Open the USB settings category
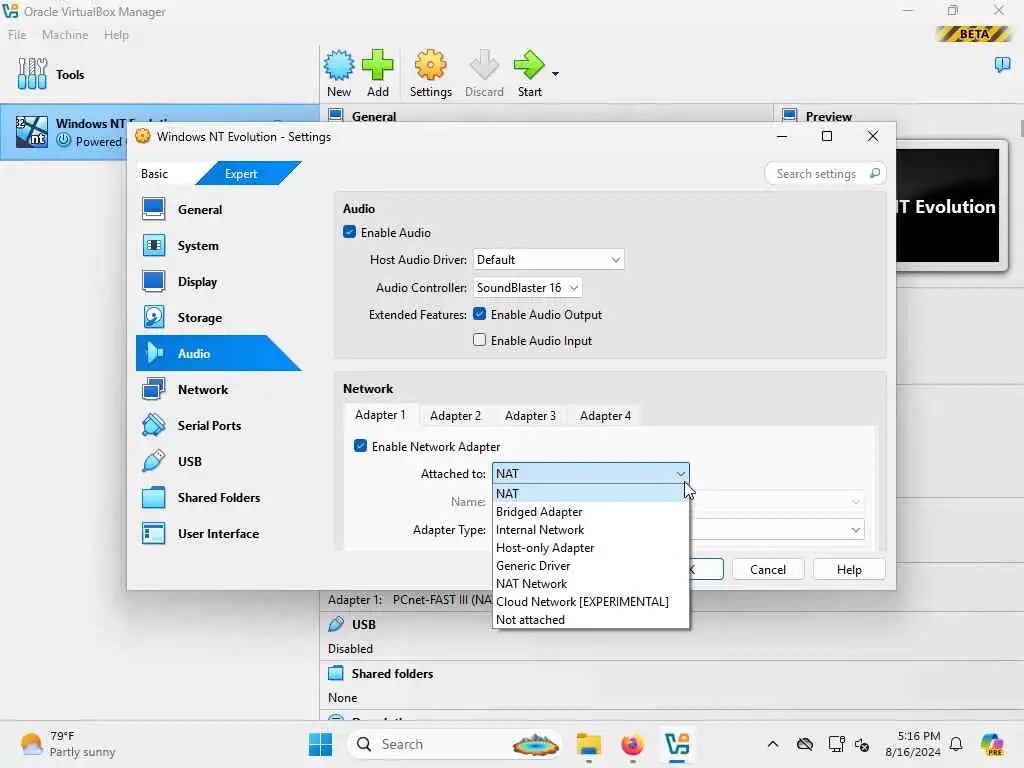The width and height of the screenshot is (1024, 768). pos(218,461)
